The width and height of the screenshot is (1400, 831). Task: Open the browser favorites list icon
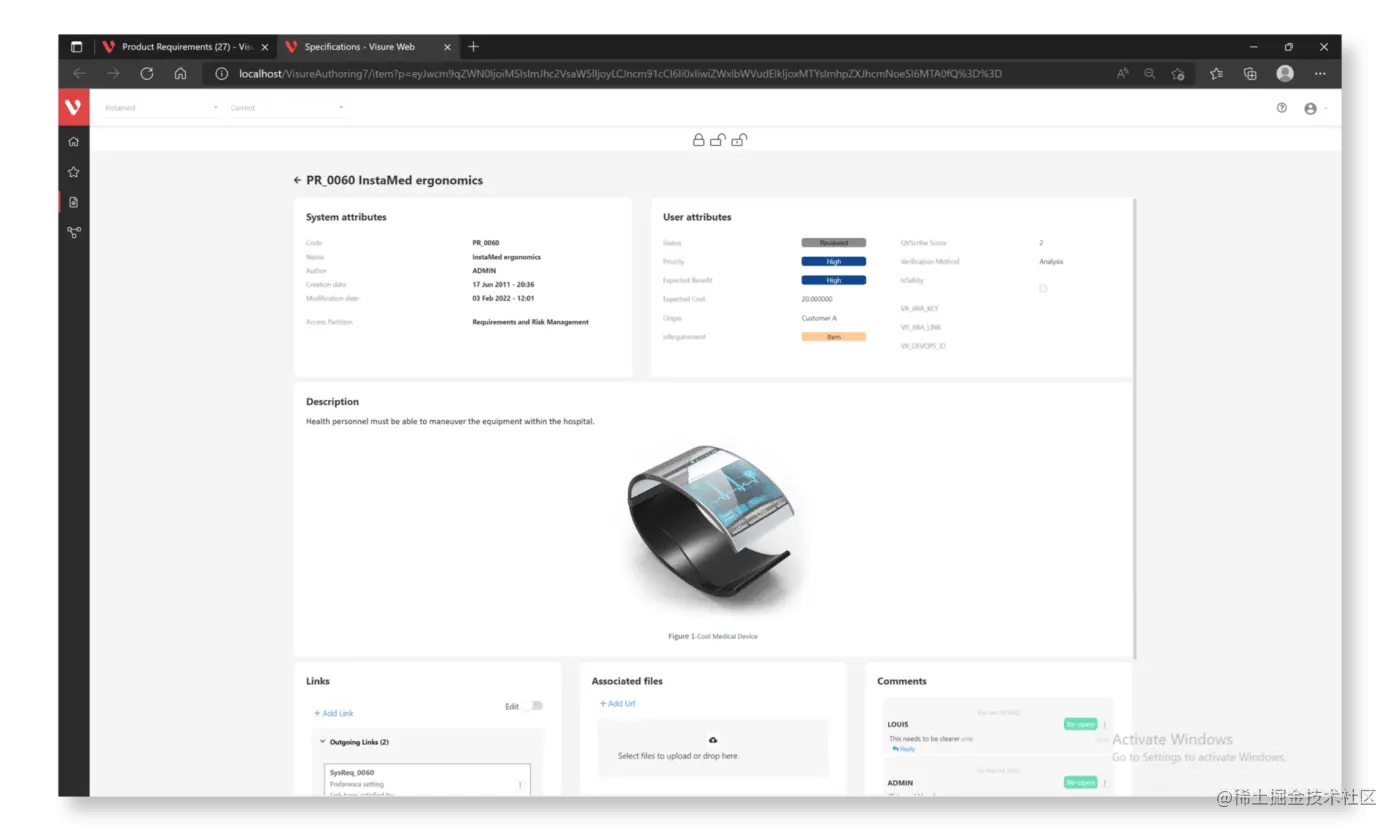[1216, 73]
